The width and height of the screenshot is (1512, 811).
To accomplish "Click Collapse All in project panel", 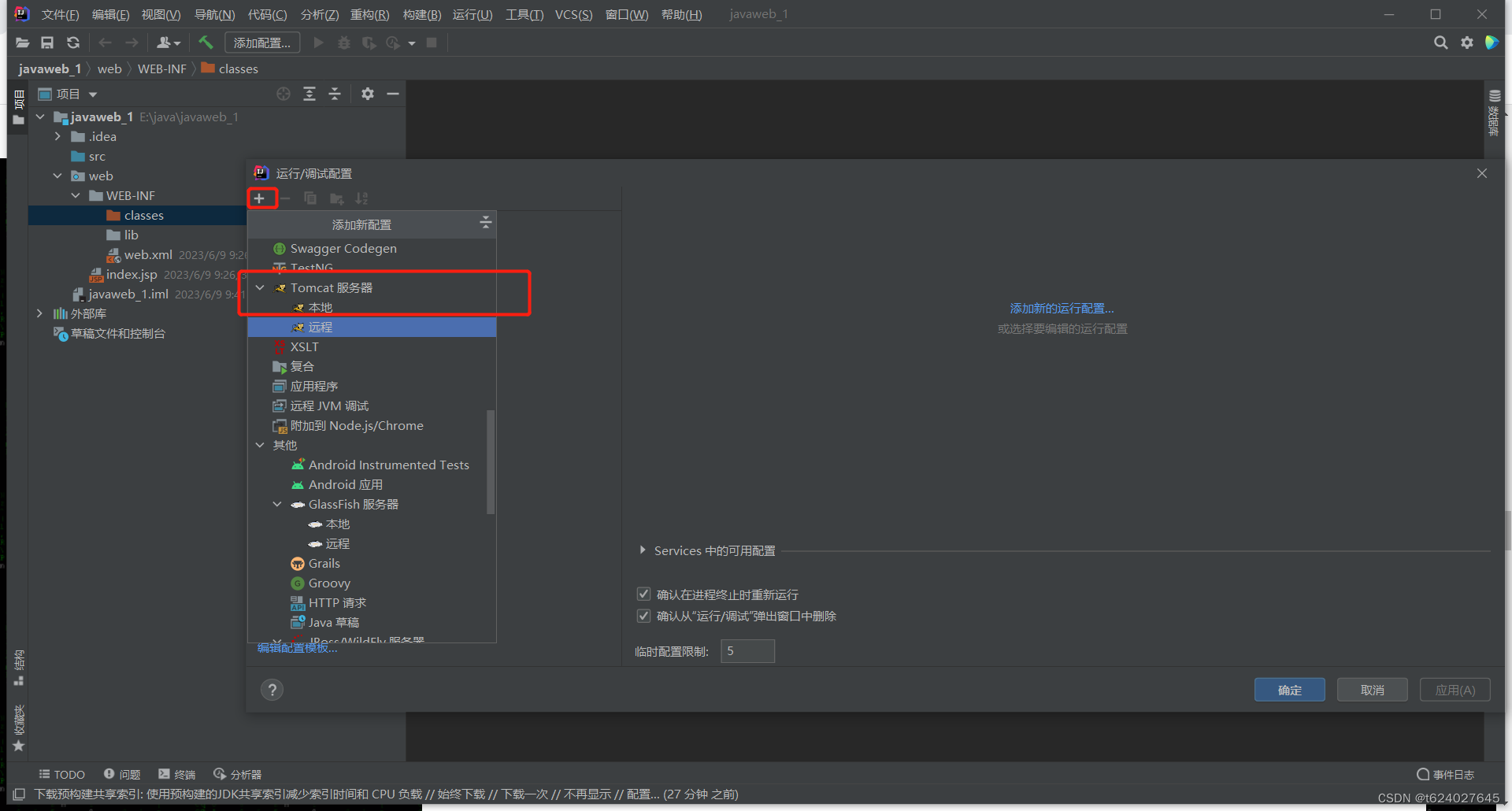I will (x=335, y=94).
